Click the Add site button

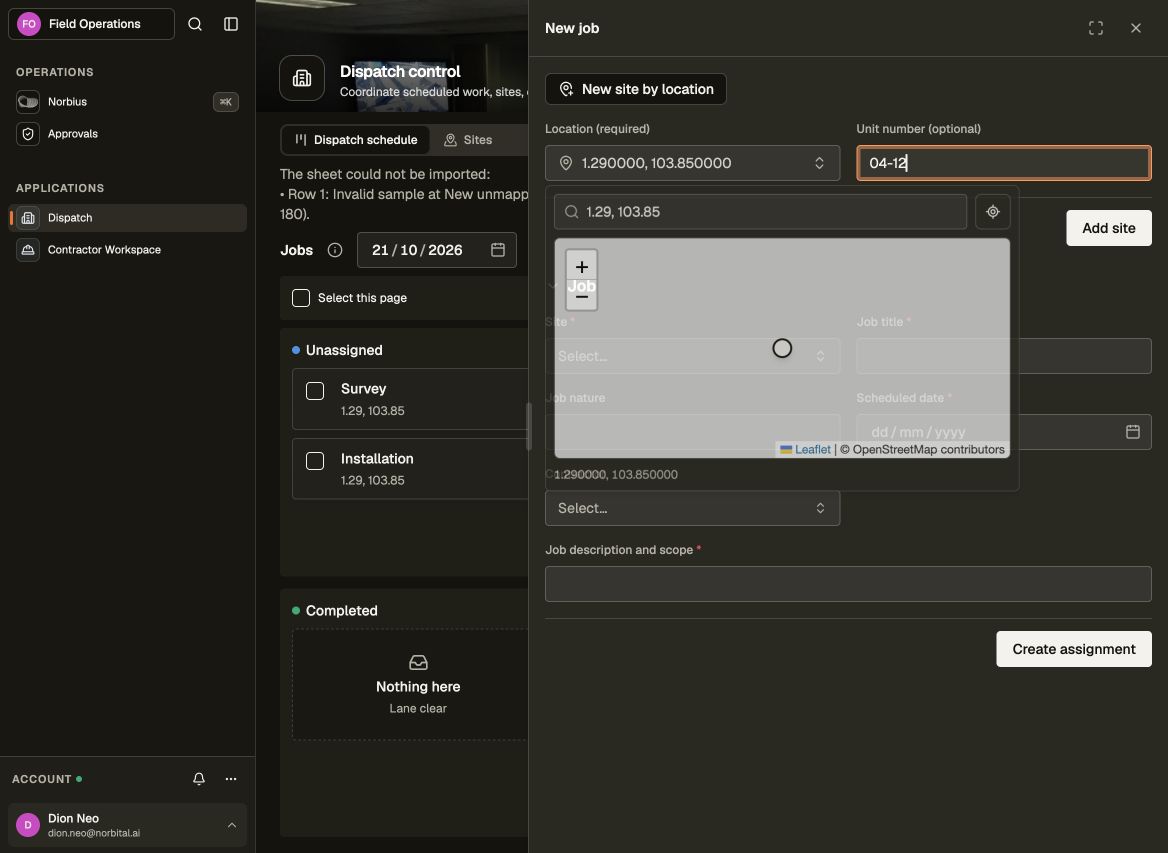pyautogui.click(x=1108, y=228)
